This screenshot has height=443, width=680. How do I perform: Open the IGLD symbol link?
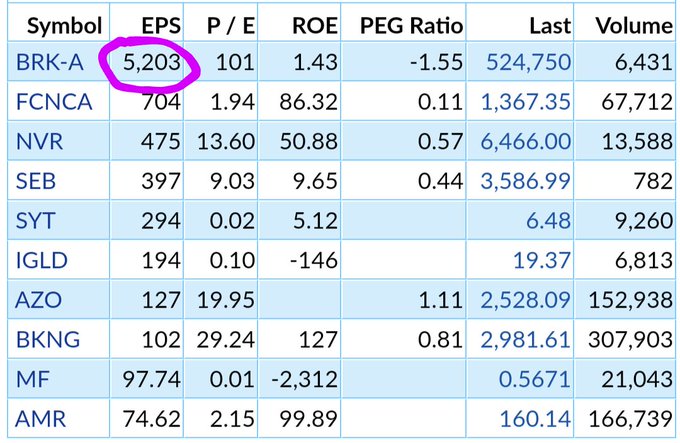click(x=41, y=260)
